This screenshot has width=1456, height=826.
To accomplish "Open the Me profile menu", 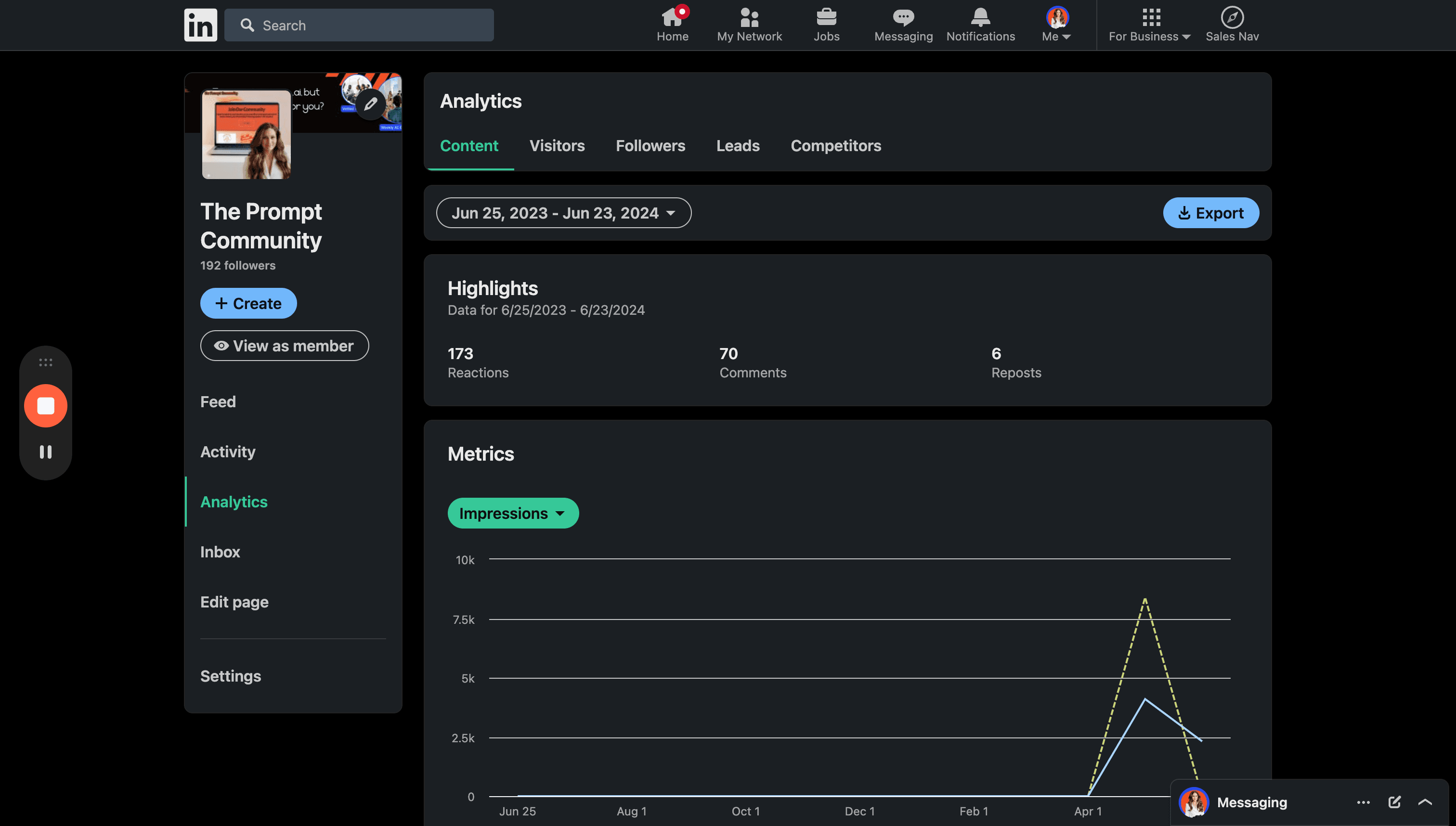I will [1056, 25].
